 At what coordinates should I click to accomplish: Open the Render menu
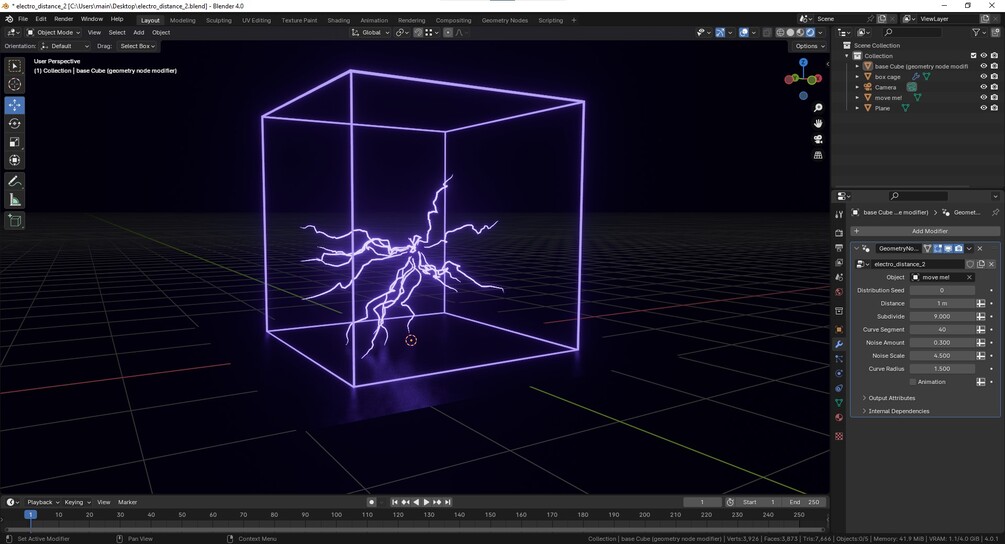[x=63, y=19]
